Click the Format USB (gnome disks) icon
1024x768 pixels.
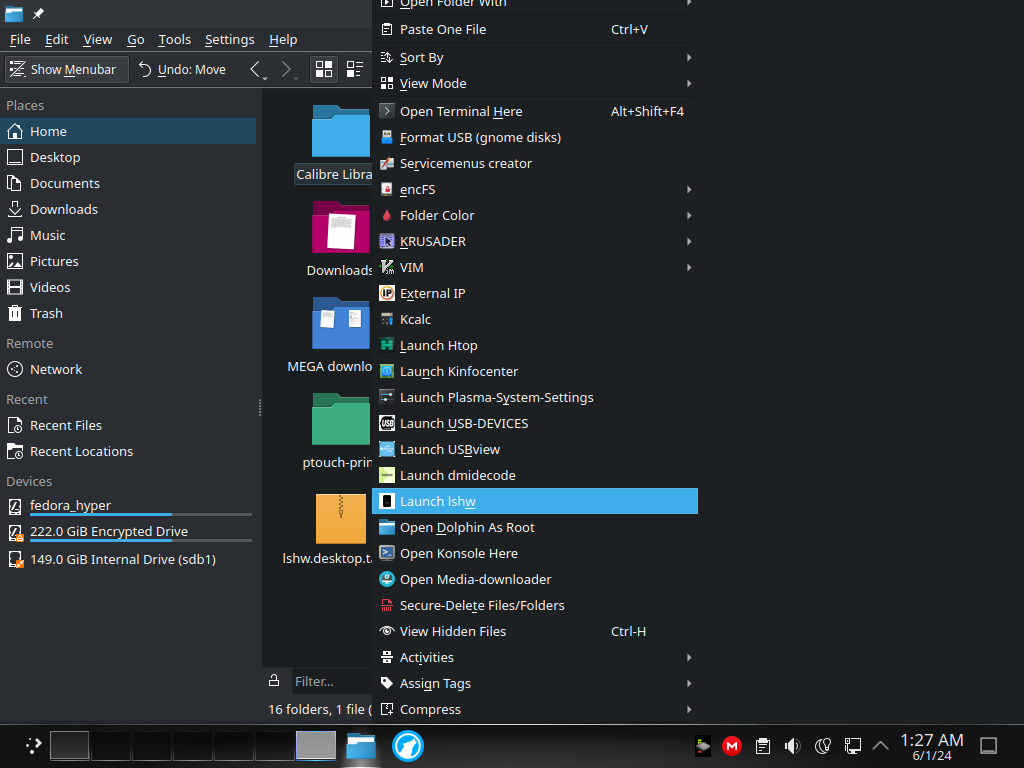[x=387, y=137]
